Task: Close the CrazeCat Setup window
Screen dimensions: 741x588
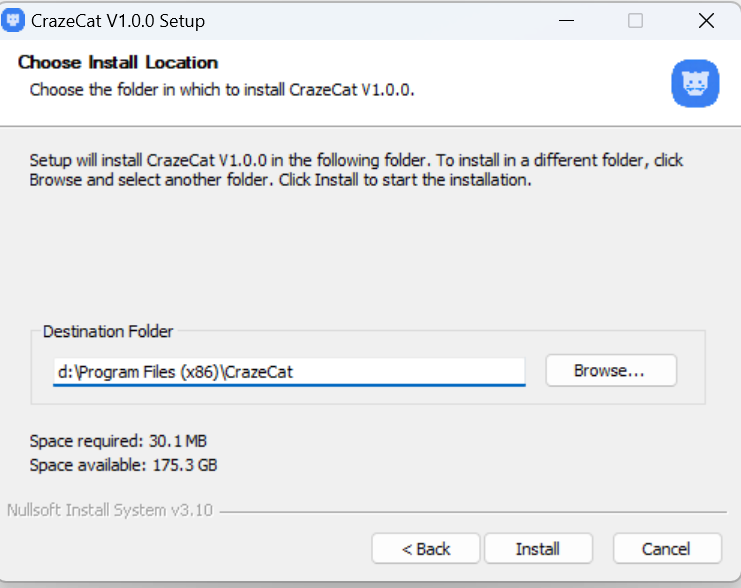Action: coord(706,21)
